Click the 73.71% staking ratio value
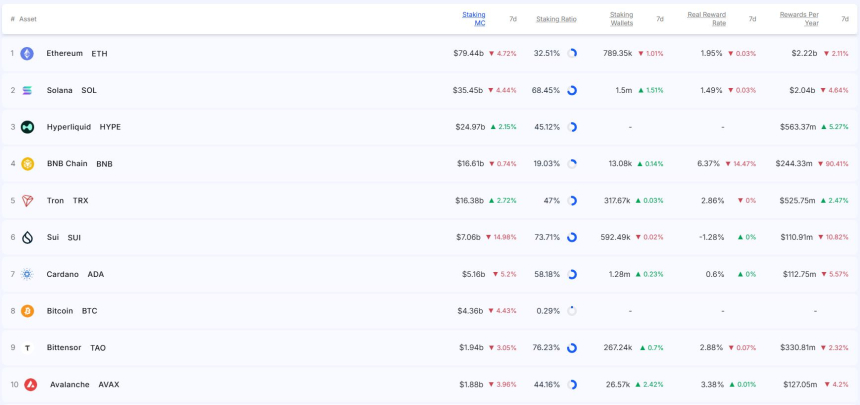Viewport: 860px width, 405px height. [547, 238]
